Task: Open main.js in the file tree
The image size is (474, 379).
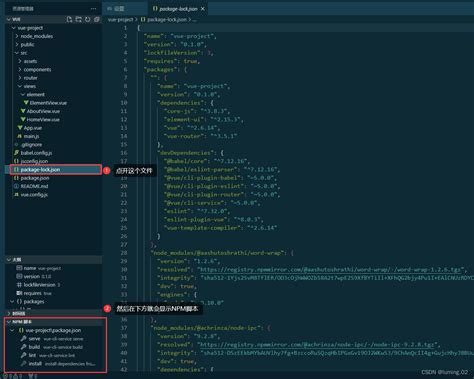Action: click(32, 136)
